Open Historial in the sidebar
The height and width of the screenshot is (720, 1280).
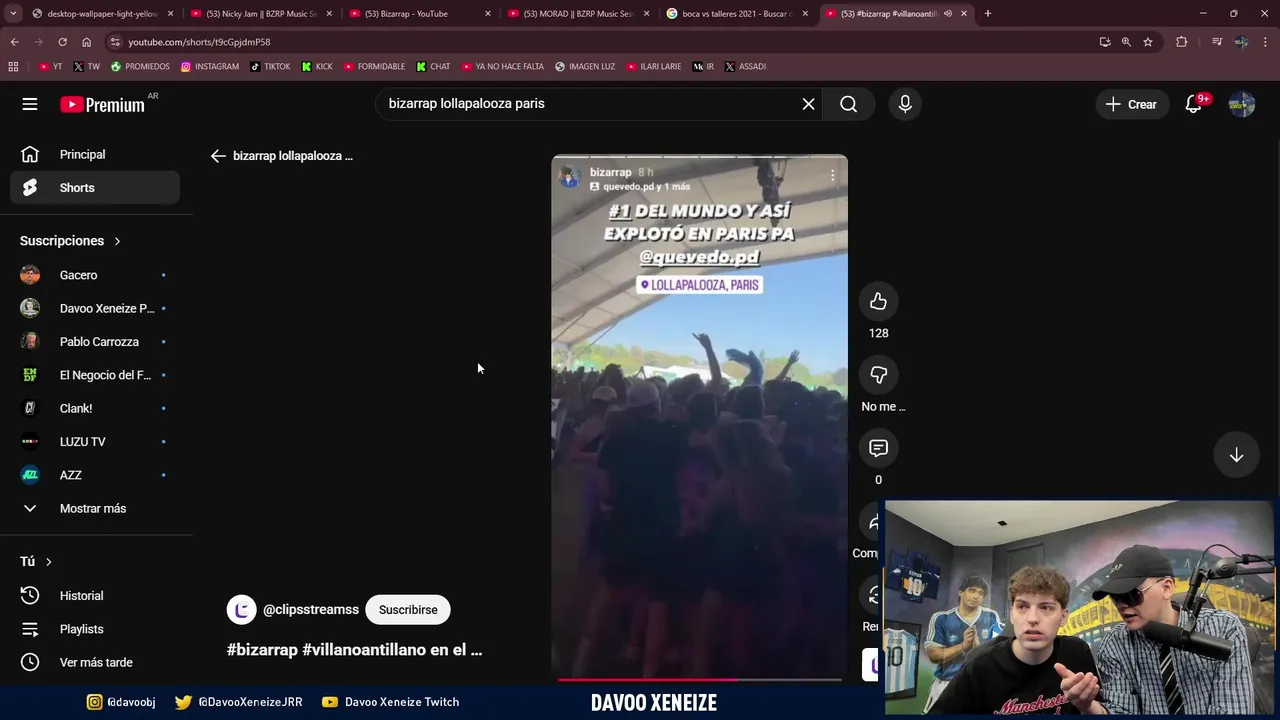pyautogui.click(x=95, y=596)
